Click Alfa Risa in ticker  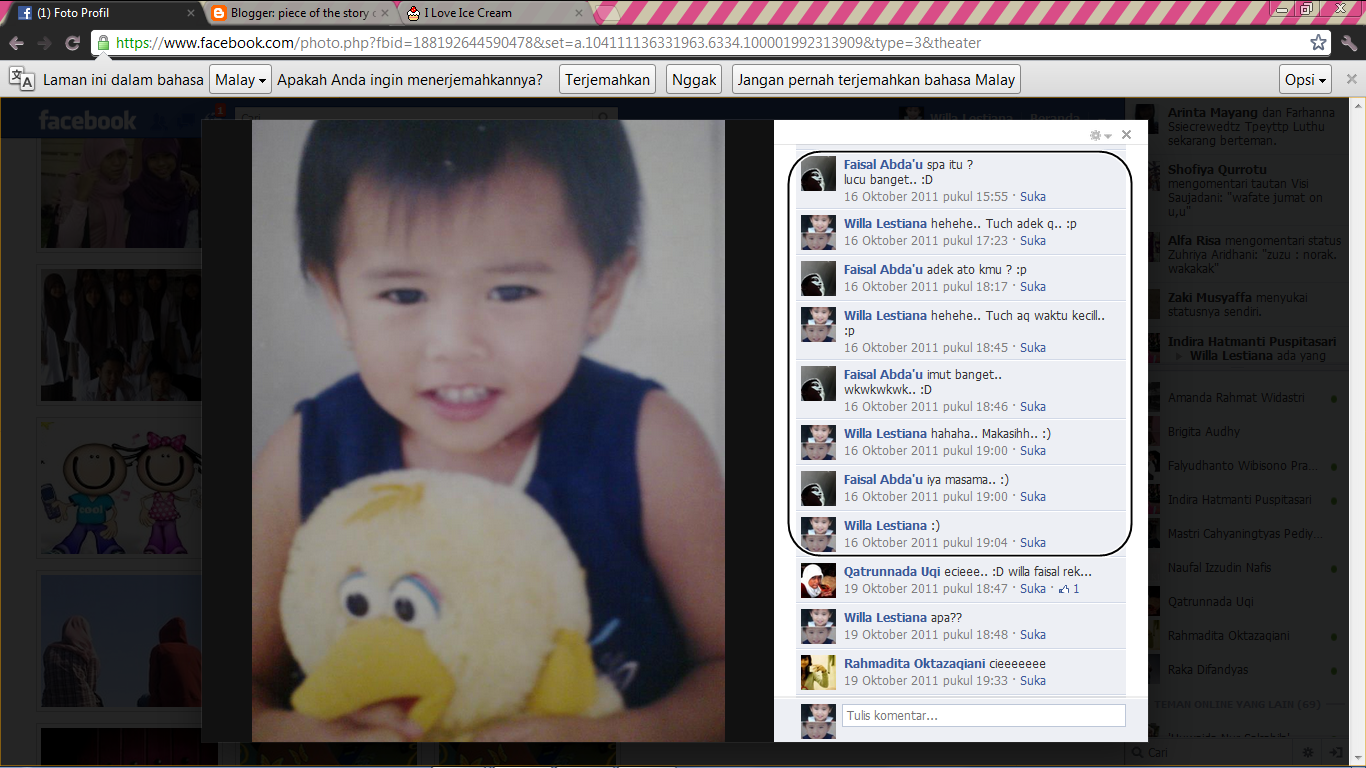tap(1195, 240)
